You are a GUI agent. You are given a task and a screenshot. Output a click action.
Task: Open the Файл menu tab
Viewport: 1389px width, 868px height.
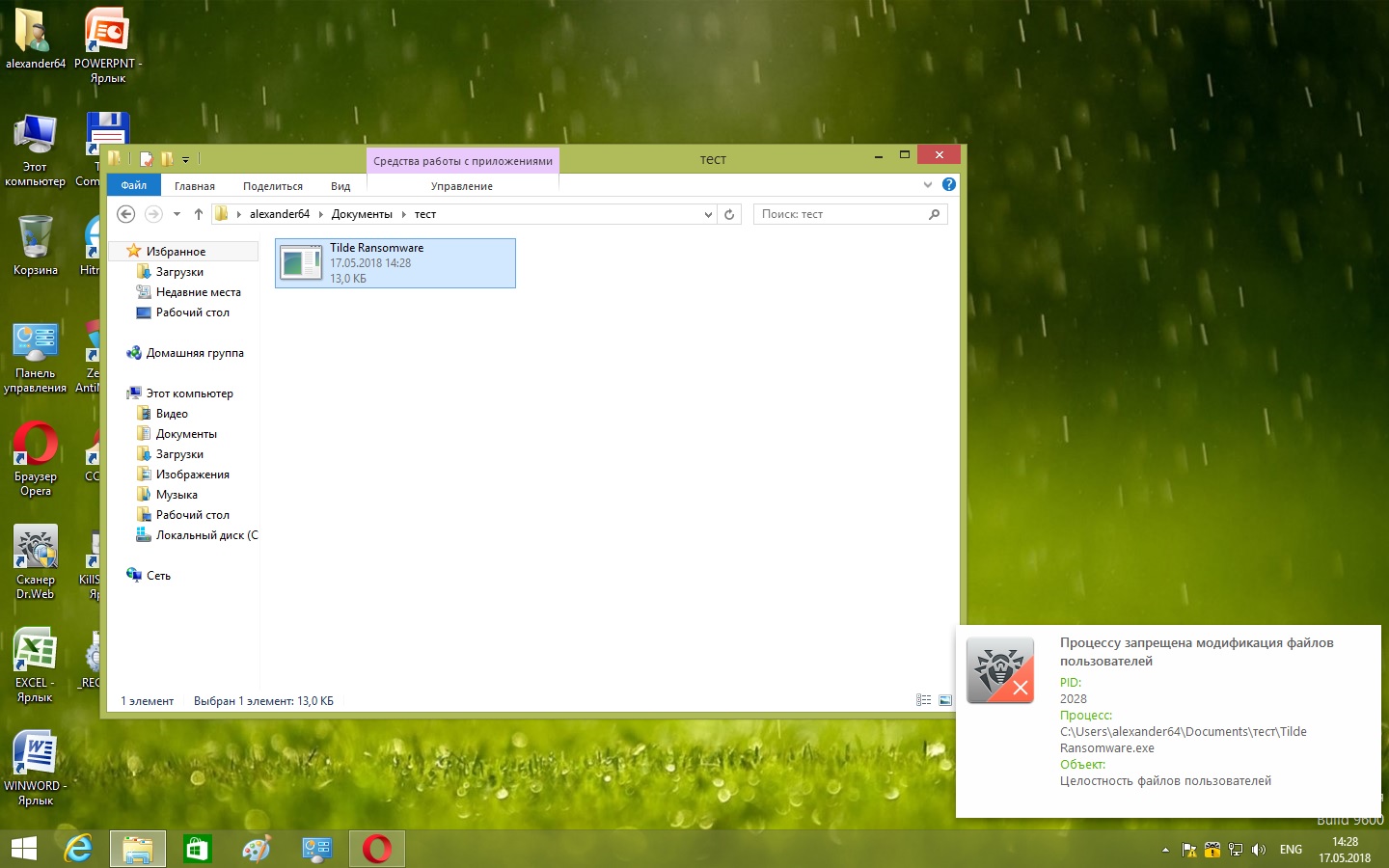pyautogui.click(x=134, y=186)
